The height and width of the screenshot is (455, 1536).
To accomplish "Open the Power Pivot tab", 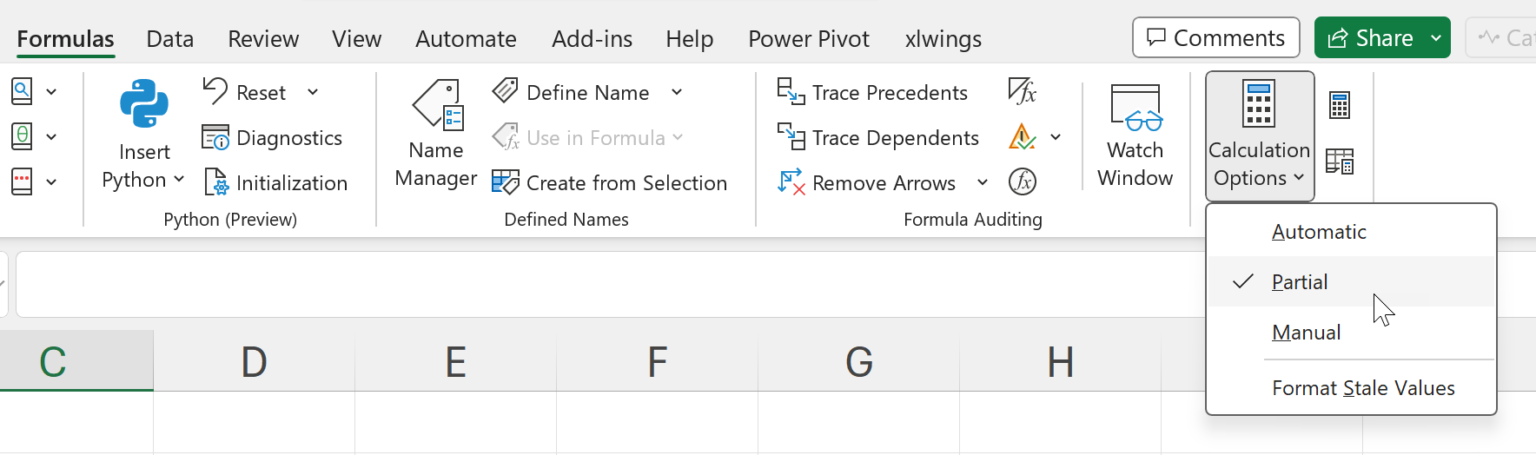I will tap(808, 39).
